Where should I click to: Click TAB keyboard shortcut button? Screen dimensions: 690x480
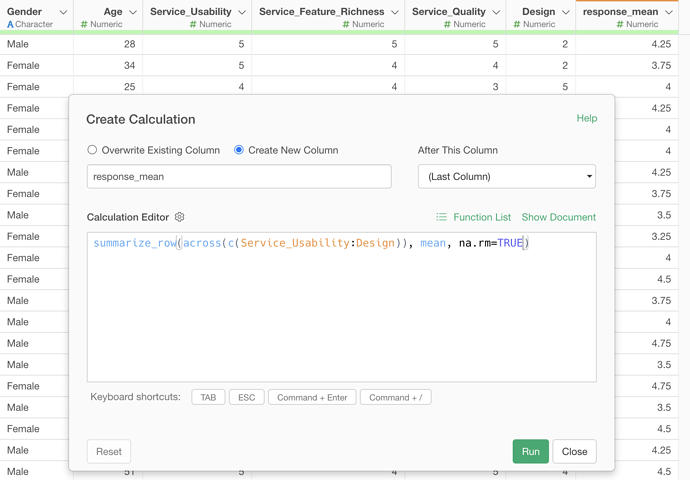click(208, 397)
